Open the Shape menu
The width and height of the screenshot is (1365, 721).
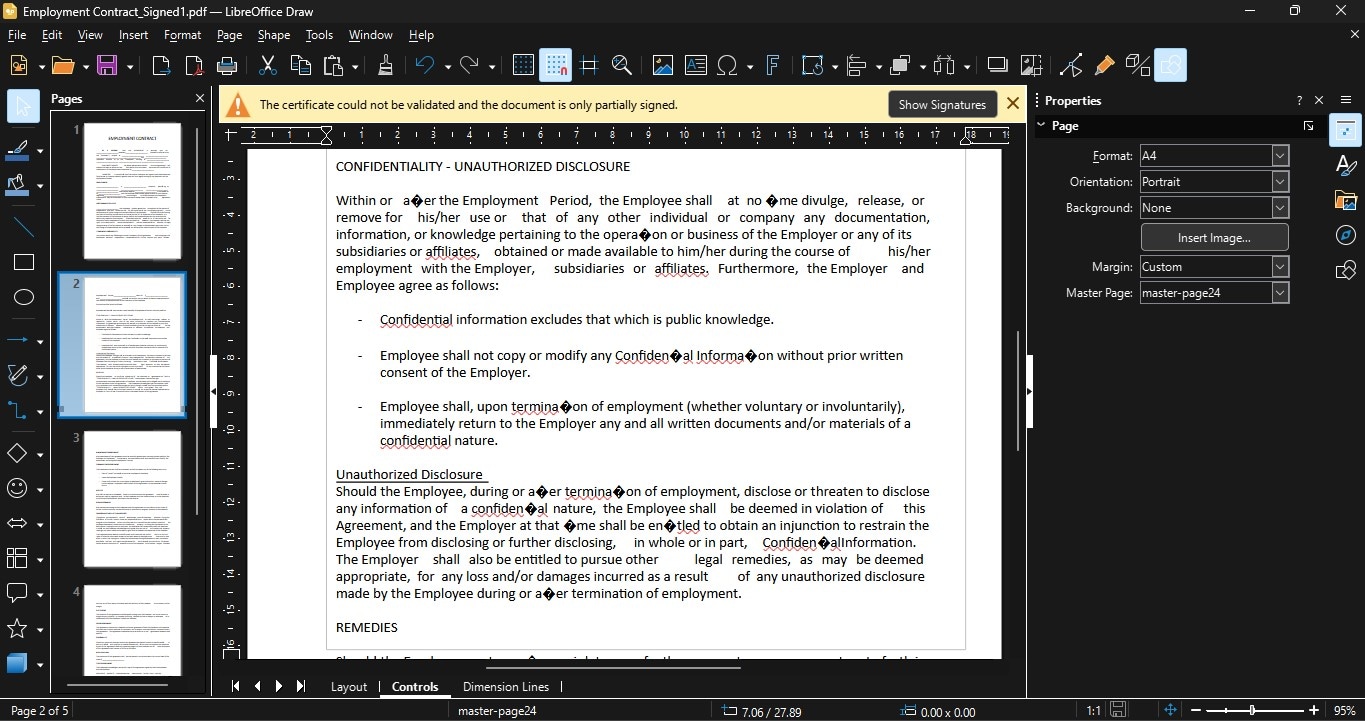click(x=274, y=35)
